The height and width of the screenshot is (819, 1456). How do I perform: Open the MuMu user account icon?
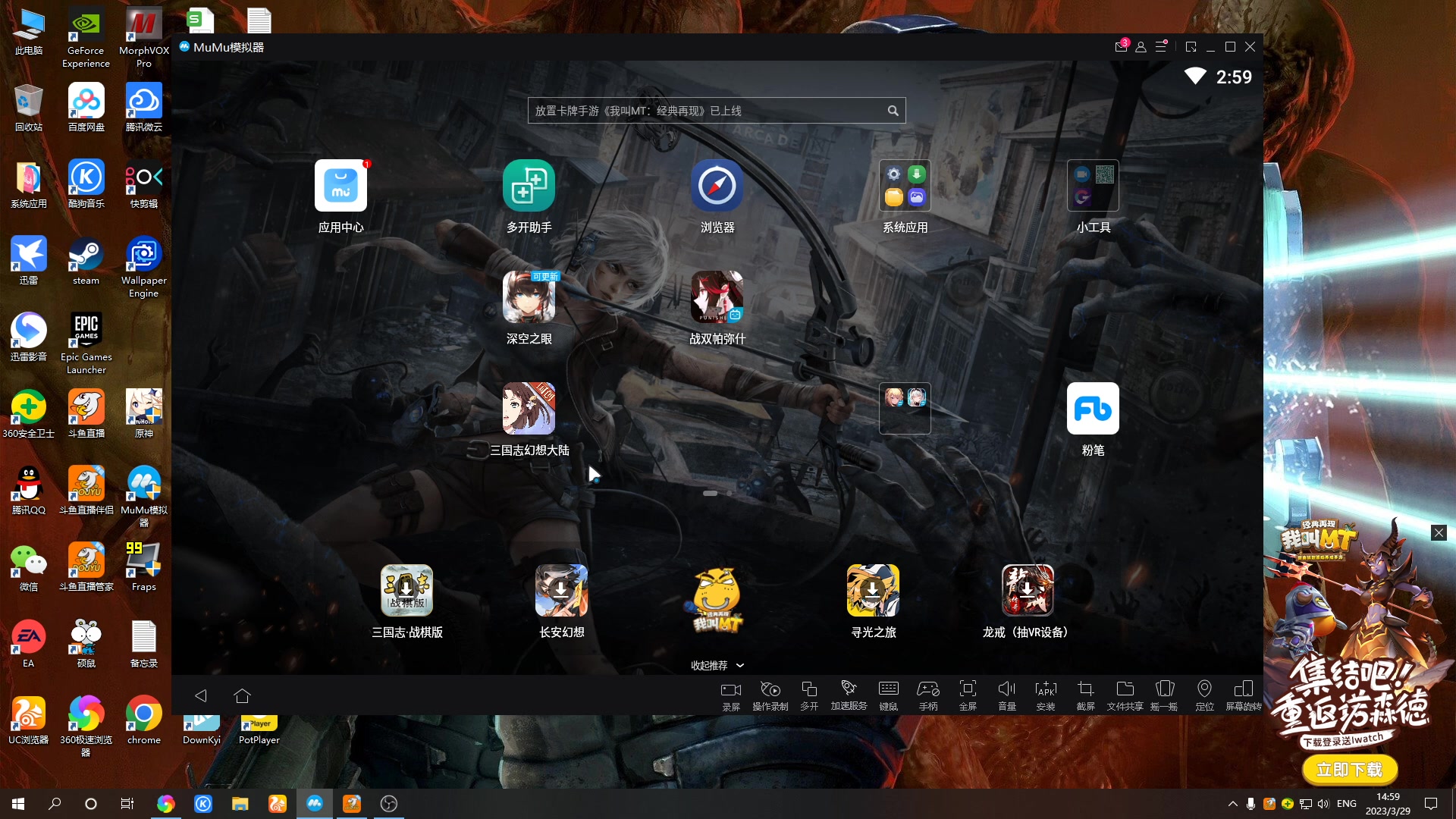(1141, 47)
